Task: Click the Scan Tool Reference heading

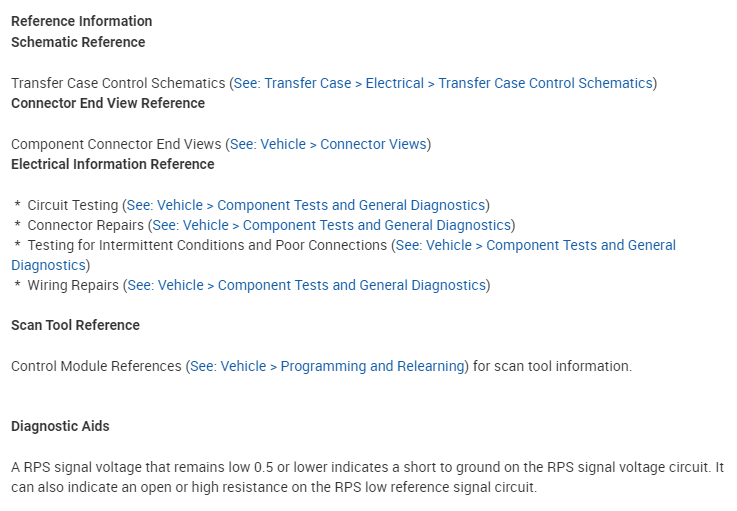Action: tap(75, 325)
